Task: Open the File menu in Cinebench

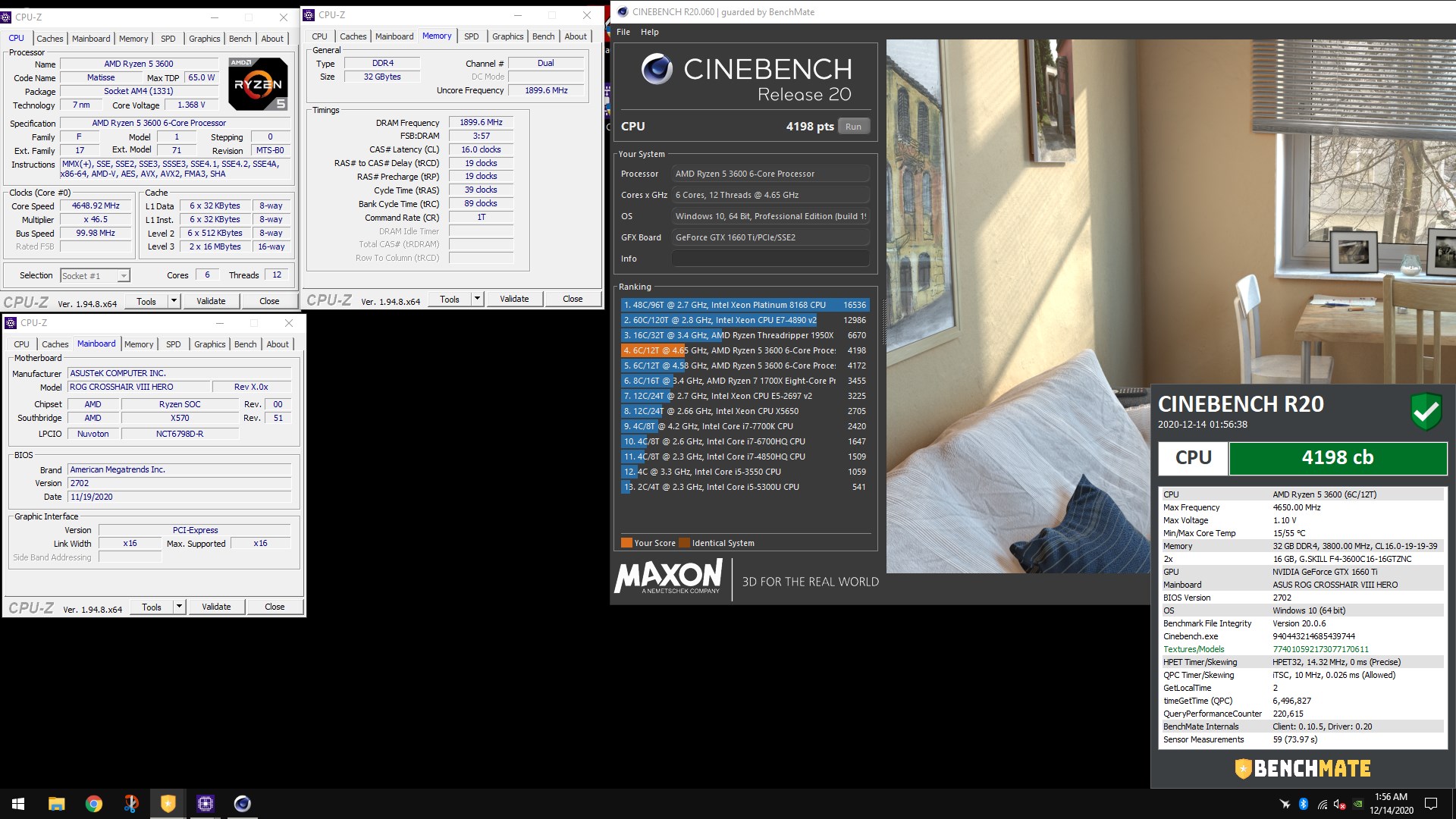Action: tap(623, 32)
